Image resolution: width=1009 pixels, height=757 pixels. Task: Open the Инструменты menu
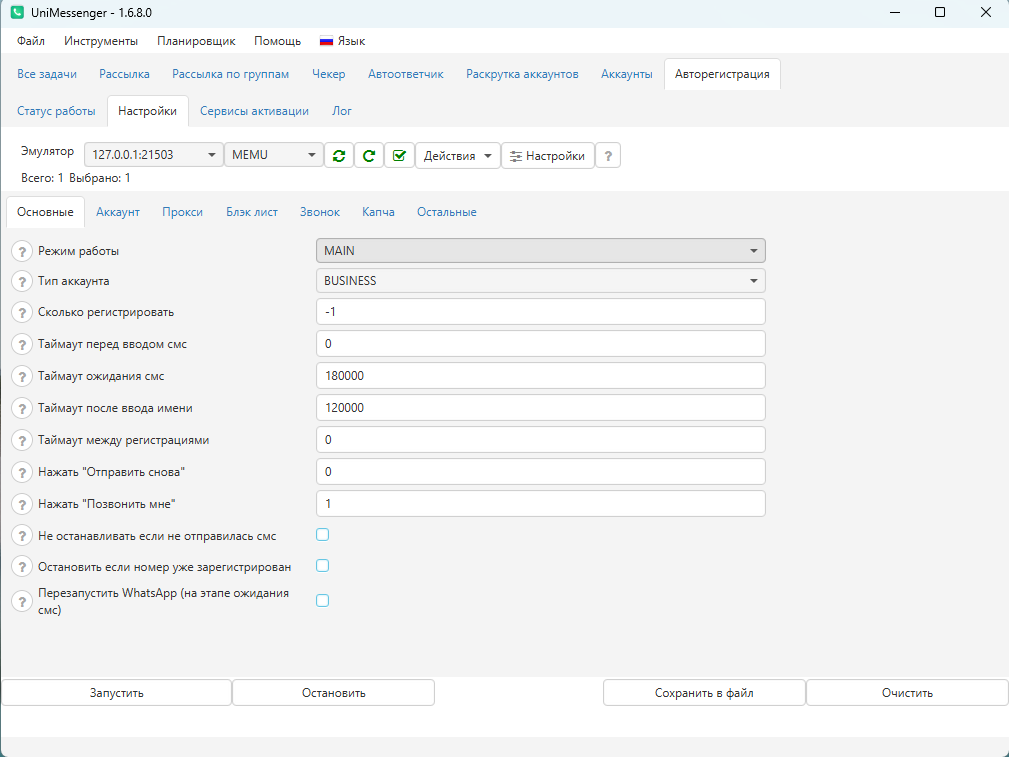pyautogui.click(x=101, y=41)
